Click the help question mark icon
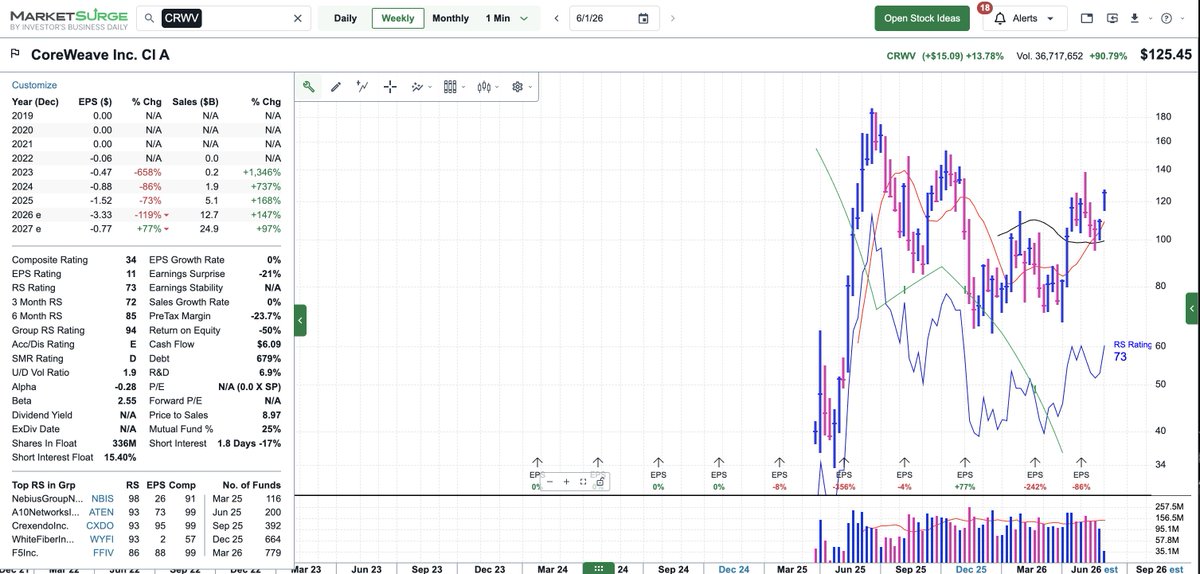This screenshot has width=1200, height=574. point(1166,18)
